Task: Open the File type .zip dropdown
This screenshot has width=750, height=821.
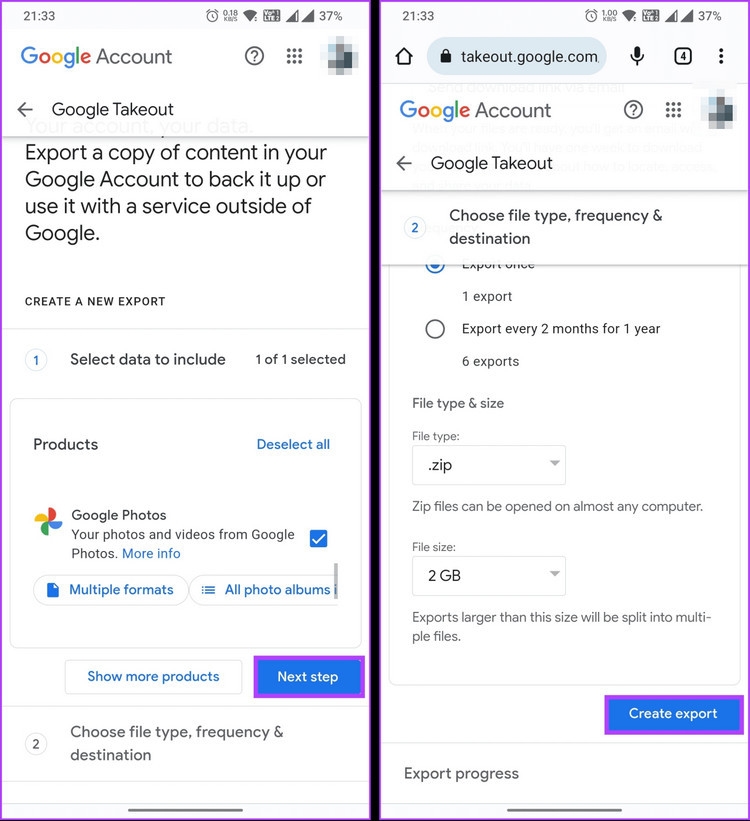Action: pyautogui.click(x=488, y=465)
